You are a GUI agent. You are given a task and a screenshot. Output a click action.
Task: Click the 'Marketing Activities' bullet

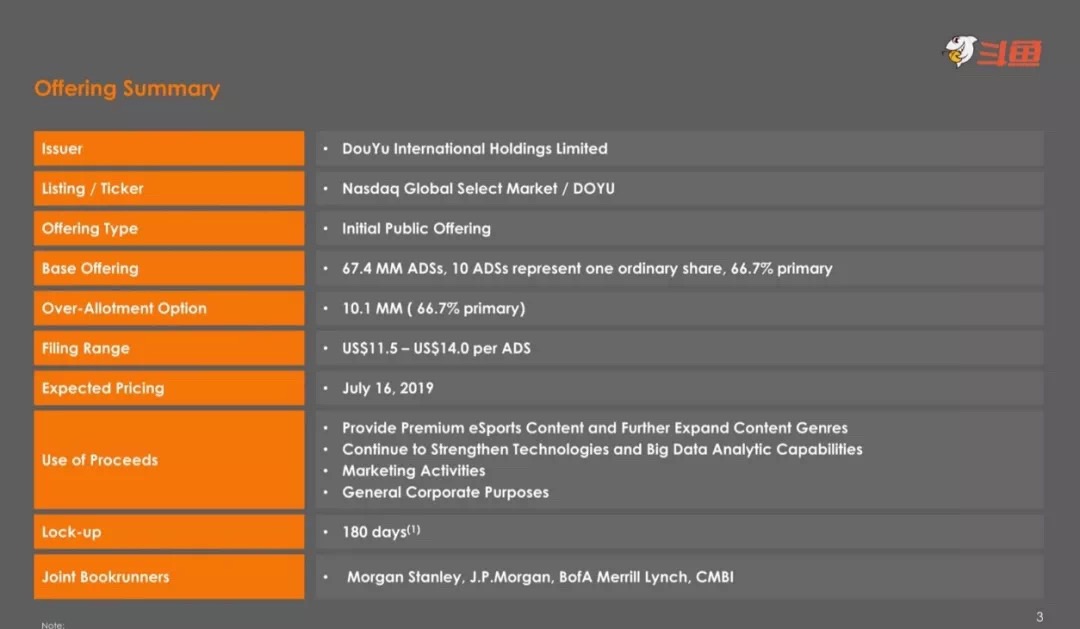click(413, 471)
